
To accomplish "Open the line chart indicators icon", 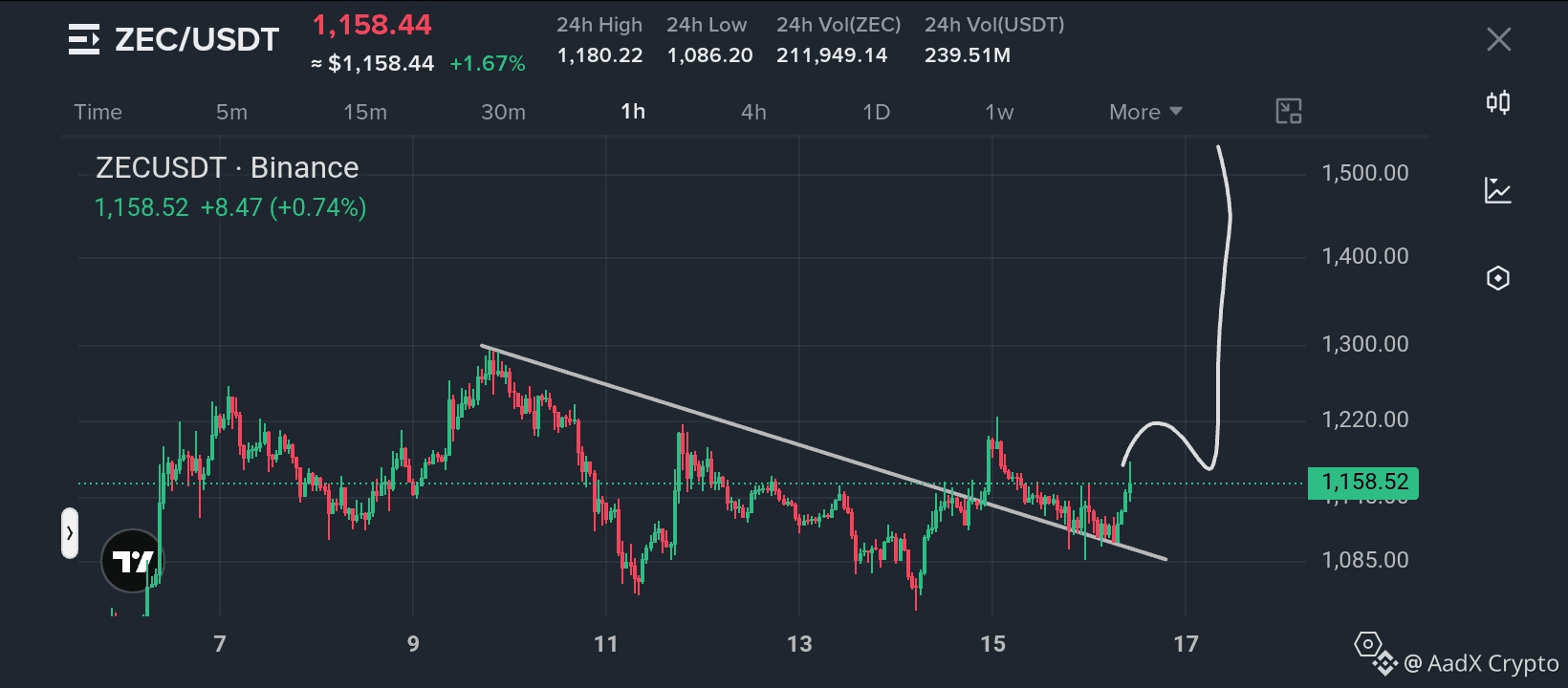I will point(1498,190).
